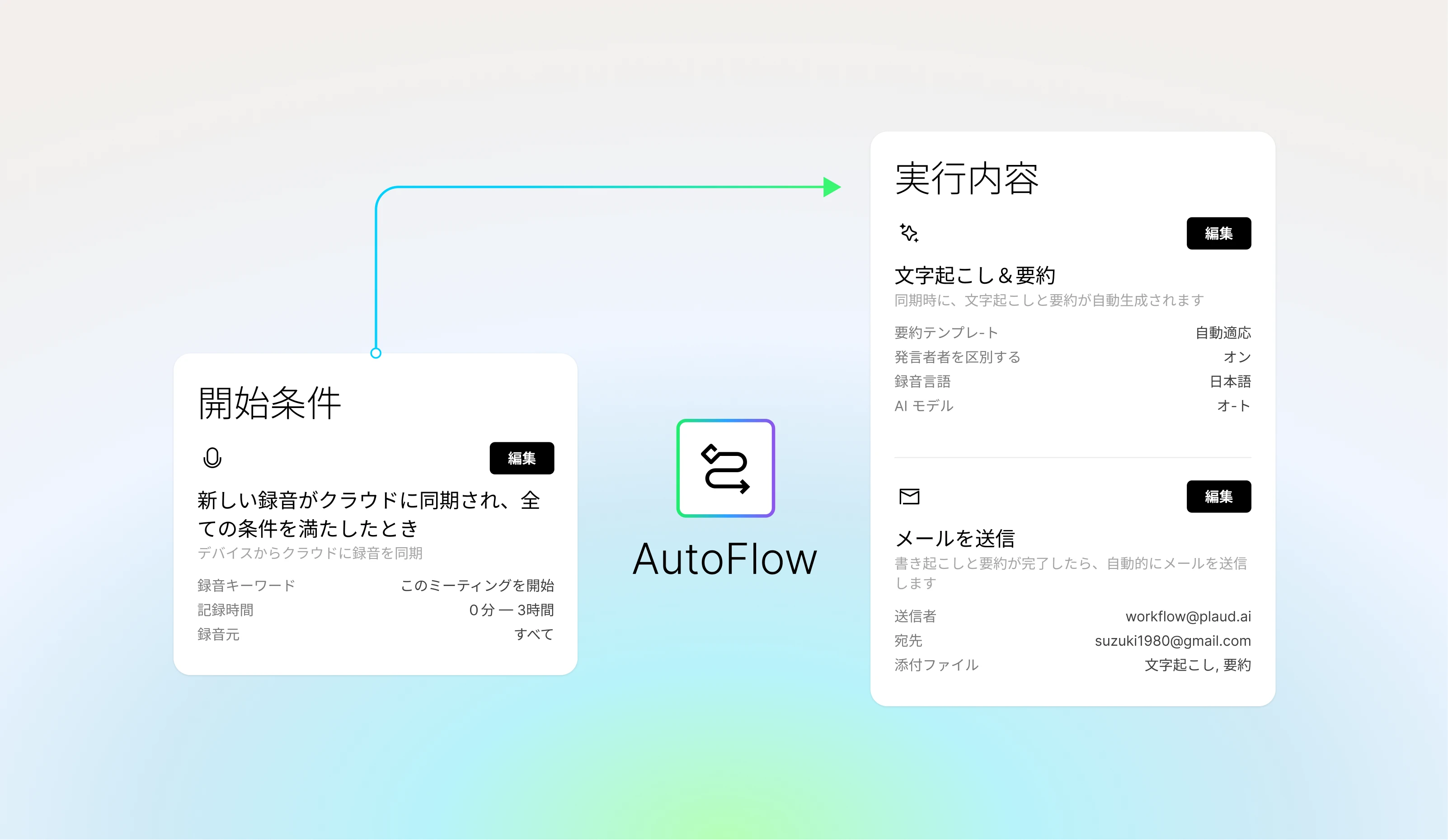Click the AutoFlow title text

tap(724, 559)
